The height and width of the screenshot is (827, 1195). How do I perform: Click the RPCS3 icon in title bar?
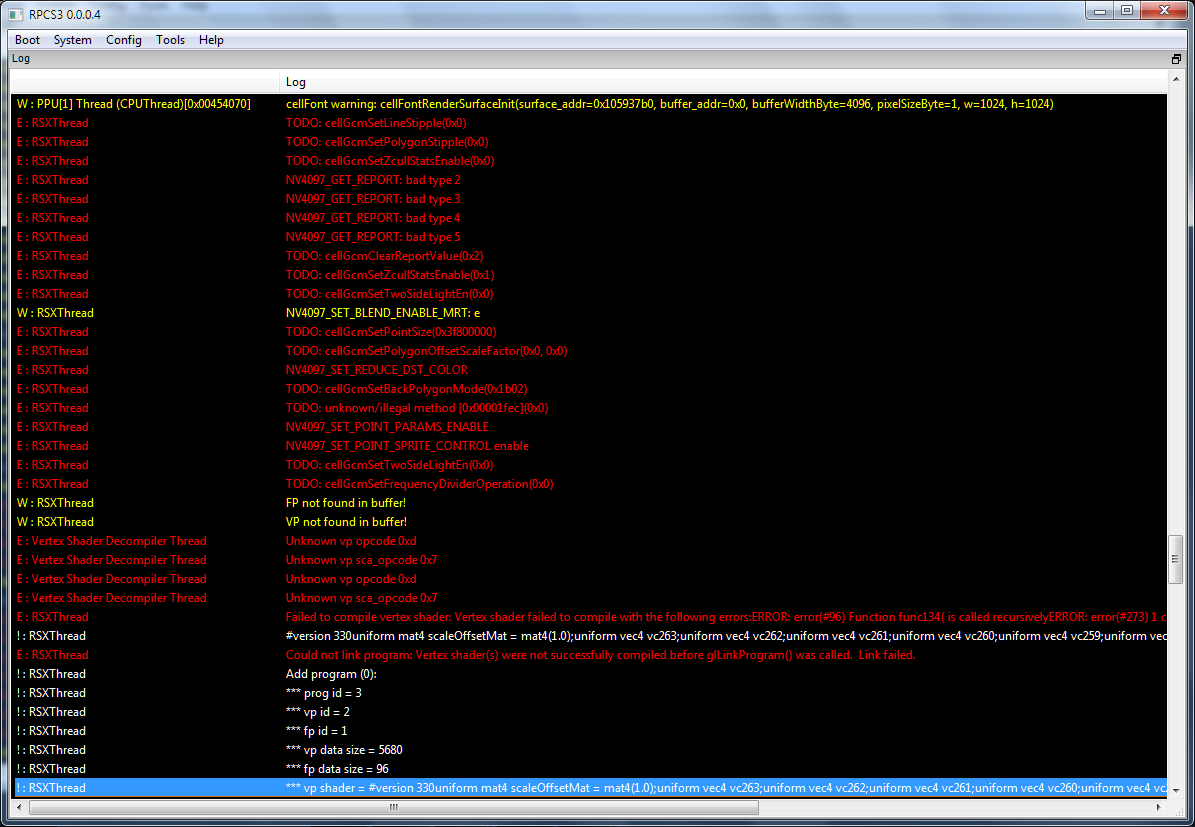click(15, 11)
